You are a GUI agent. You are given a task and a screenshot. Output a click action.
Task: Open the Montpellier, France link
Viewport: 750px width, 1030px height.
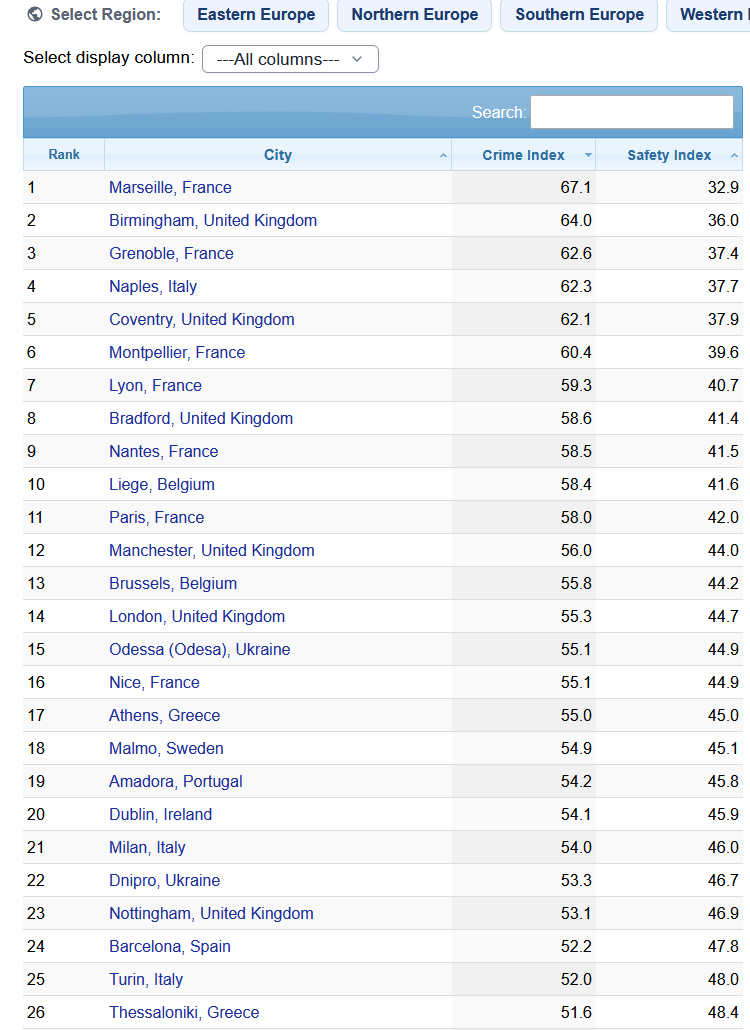tap(177, 353)
